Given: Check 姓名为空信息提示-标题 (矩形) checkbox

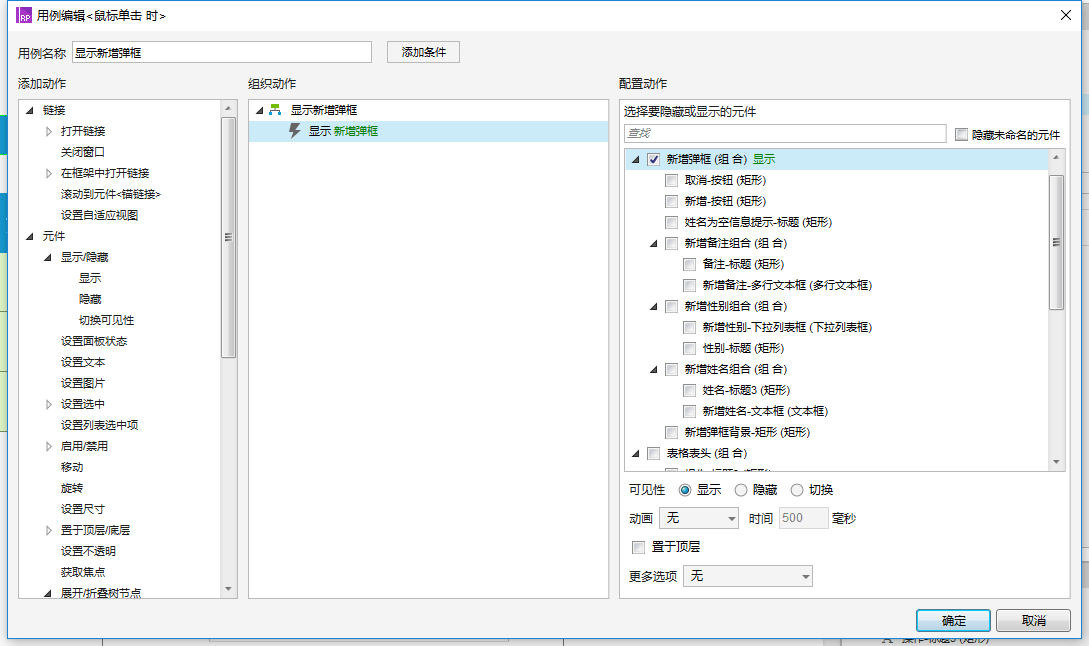Looking at the screenshot, I should click(x=672, y=222).
